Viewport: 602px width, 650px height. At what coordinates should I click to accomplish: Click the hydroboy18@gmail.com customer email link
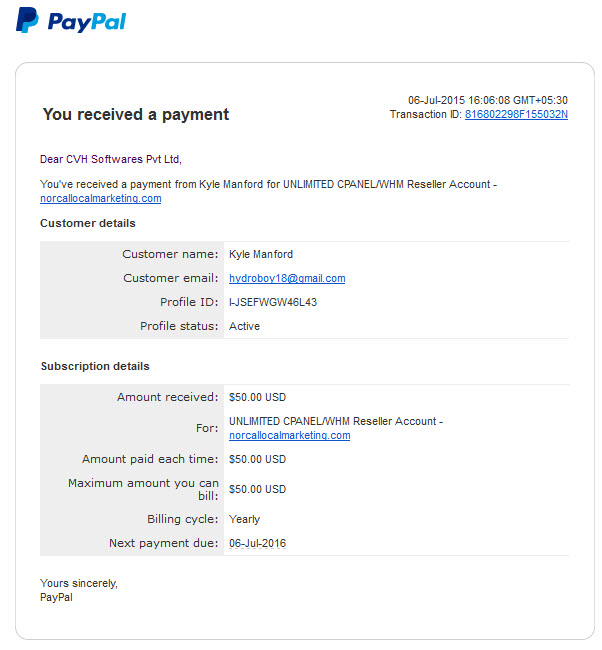(287, 278)
